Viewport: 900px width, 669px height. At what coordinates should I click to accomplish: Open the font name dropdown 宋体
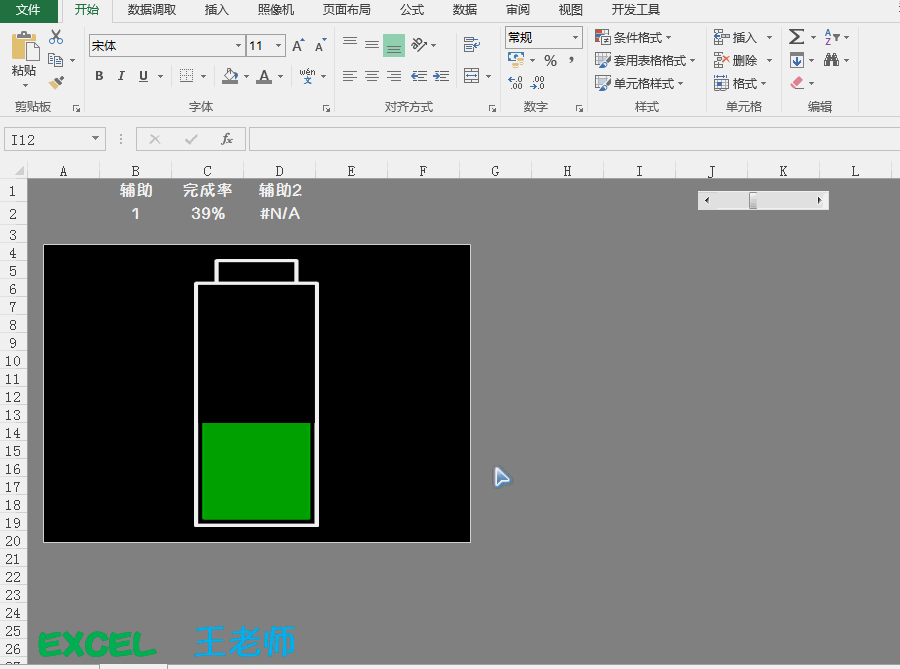[x=238, y=45]
